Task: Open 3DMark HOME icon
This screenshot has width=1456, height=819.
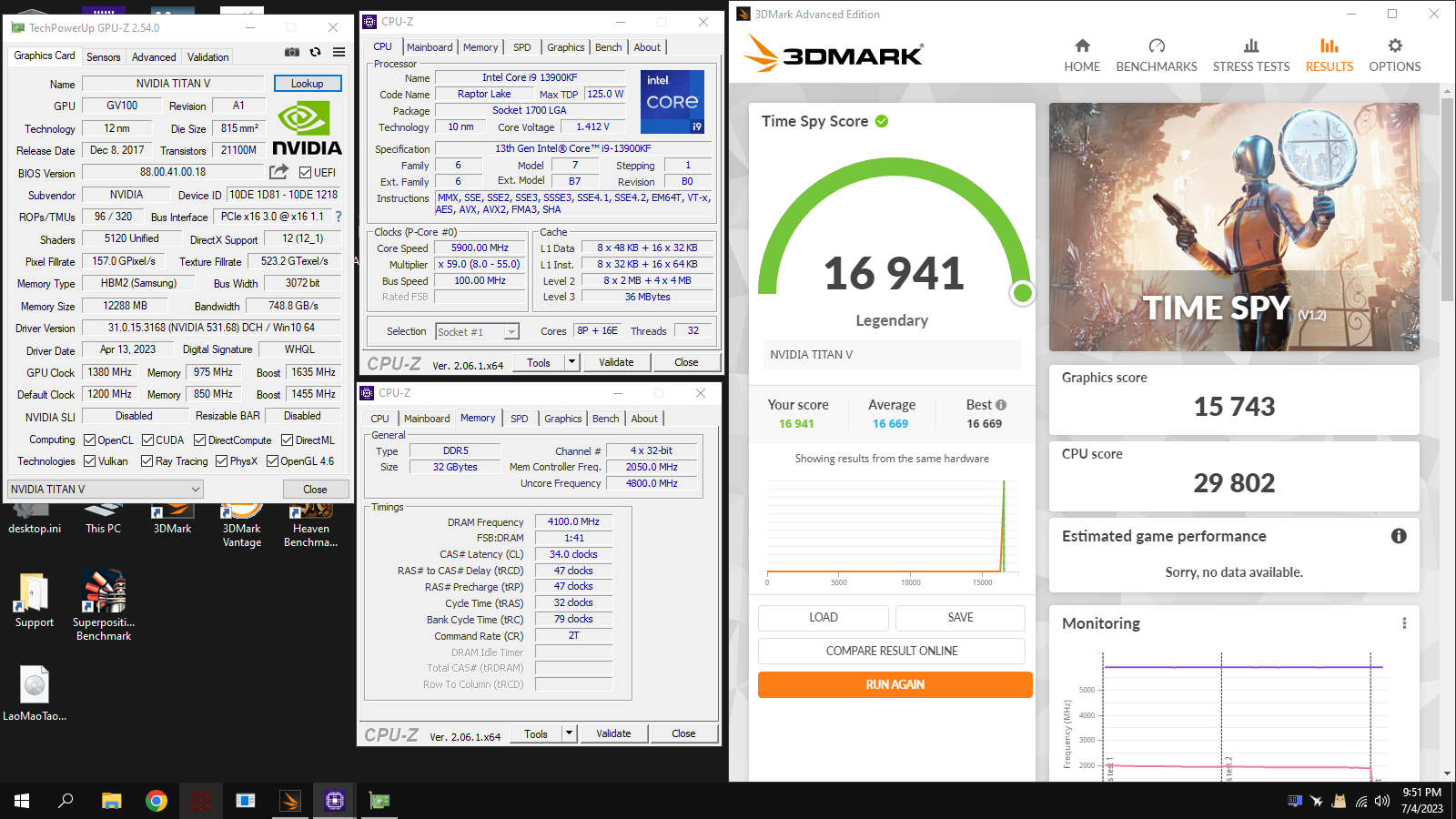Action: (x=1082, y=45)
